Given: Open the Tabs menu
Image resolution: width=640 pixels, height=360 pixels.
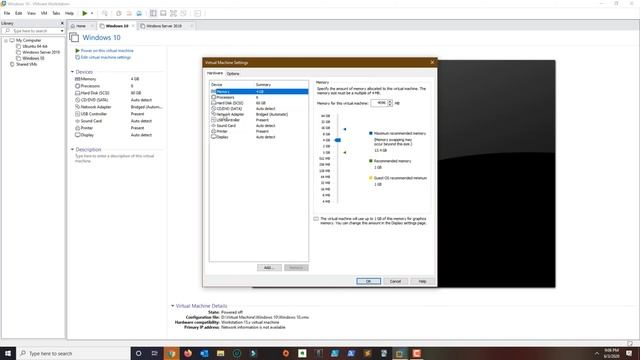Looking at the screenshot, I should 56,13.
